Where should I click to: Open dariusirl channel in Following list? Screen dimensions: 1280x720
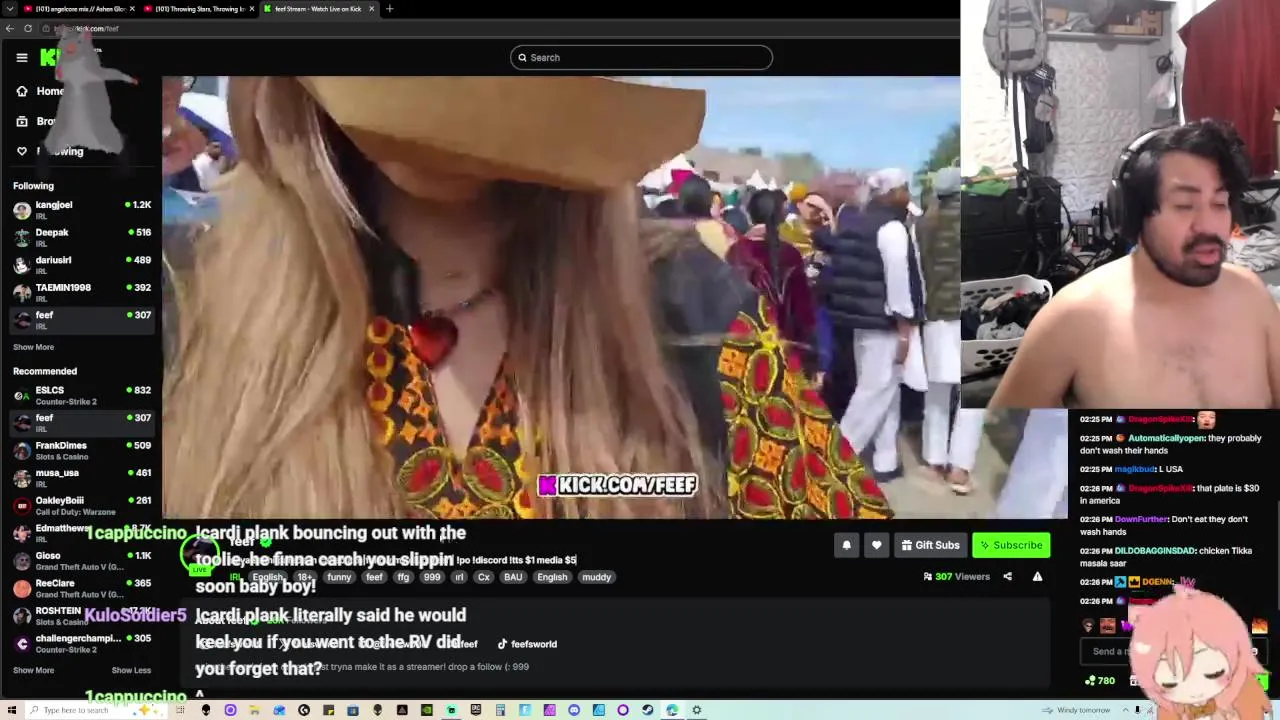82,264
